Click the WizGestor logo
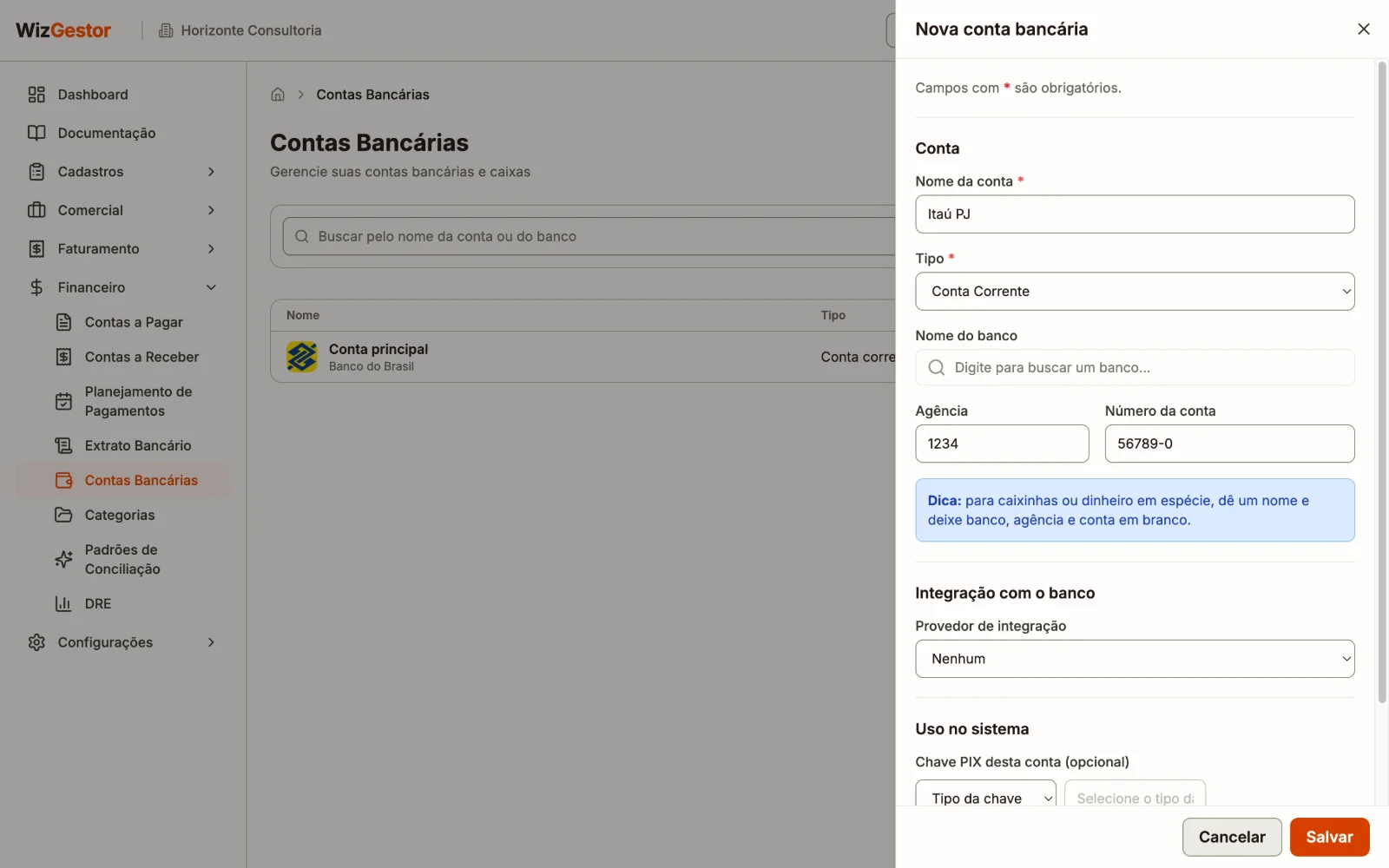 (x=63, y=30)
